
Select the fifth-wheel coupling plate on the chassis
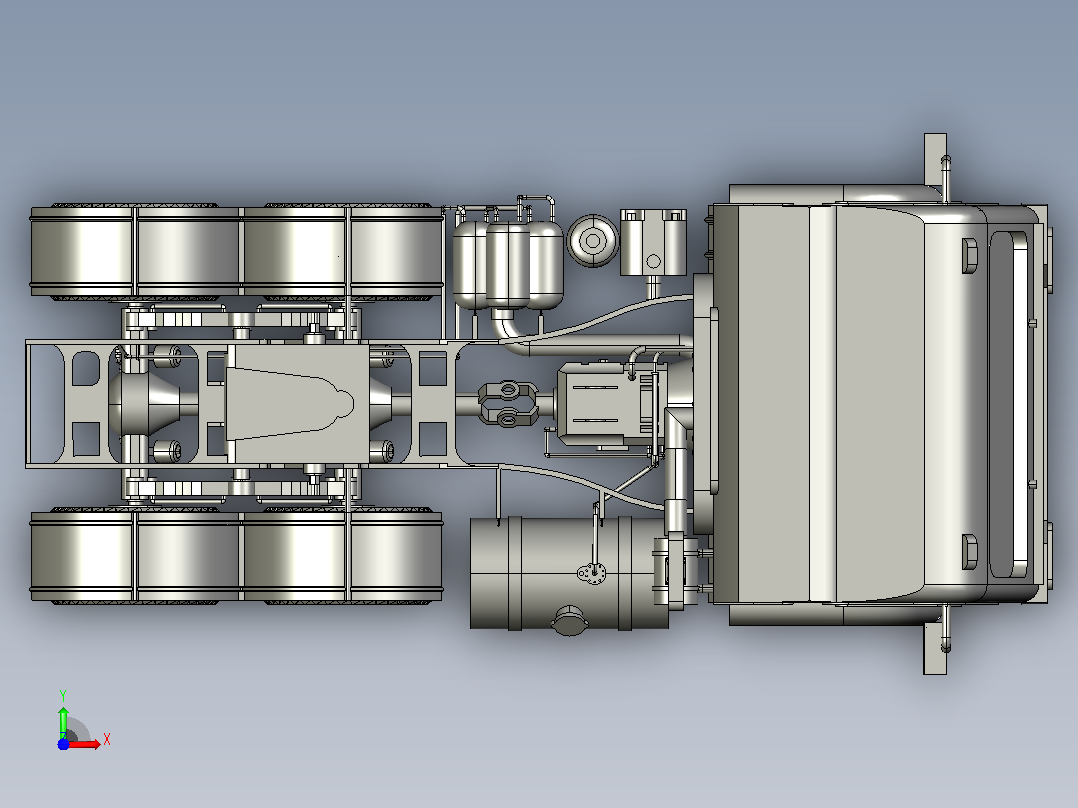click(296, 404)
